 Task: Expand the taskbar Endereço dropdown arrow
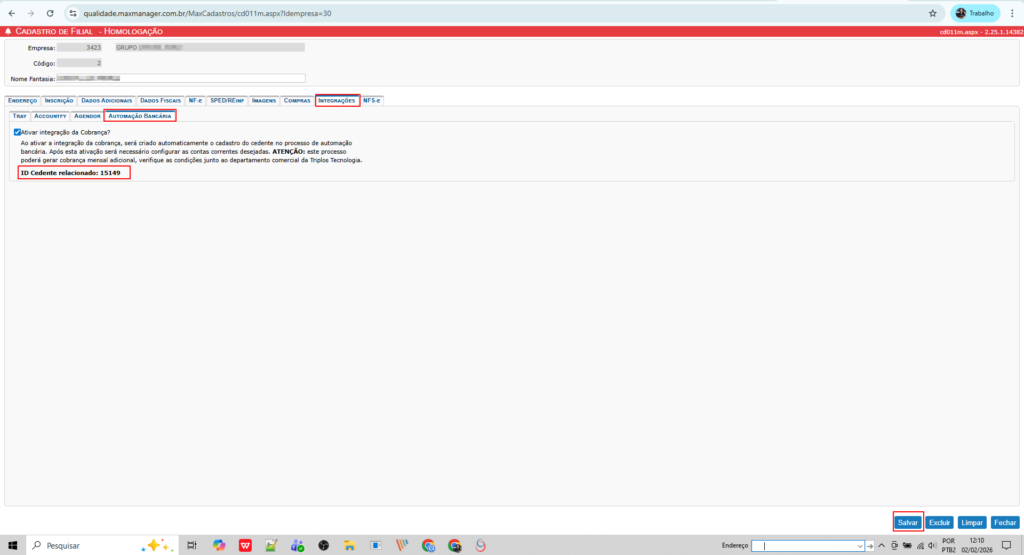click(859, 545)
